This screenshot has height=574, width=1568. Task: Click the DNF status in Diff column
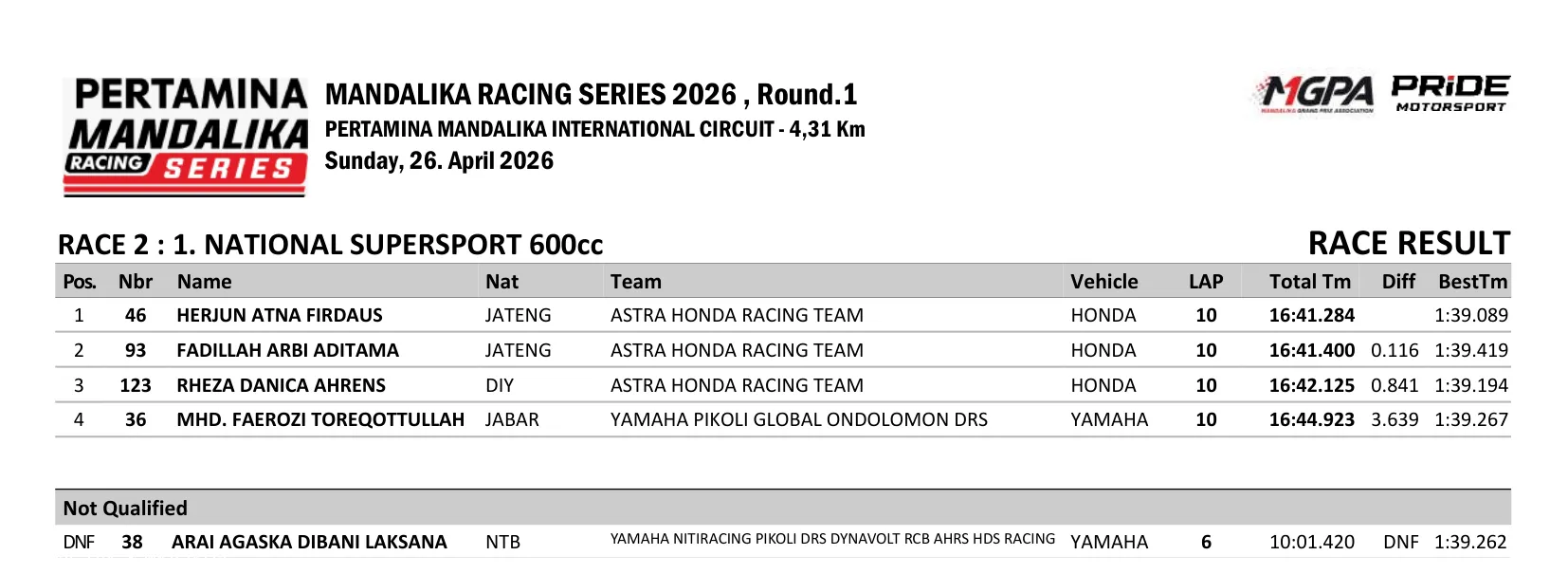point(1400,542)
